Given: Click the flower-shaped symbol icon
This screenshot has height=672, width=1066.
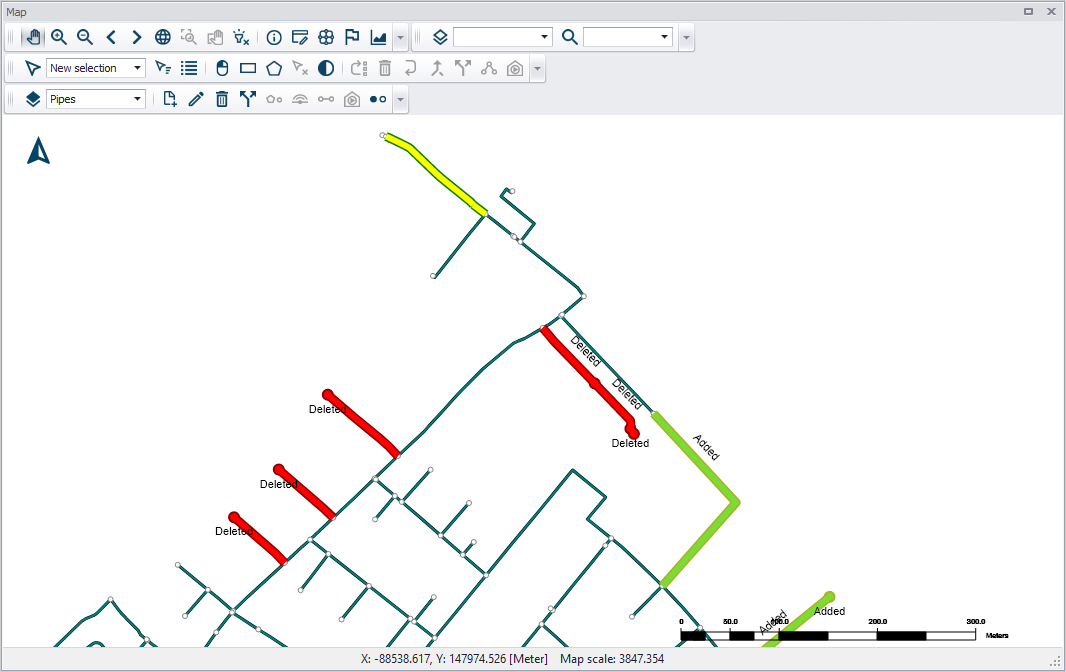Looking at the screenshot, I should tap(326, 37).
